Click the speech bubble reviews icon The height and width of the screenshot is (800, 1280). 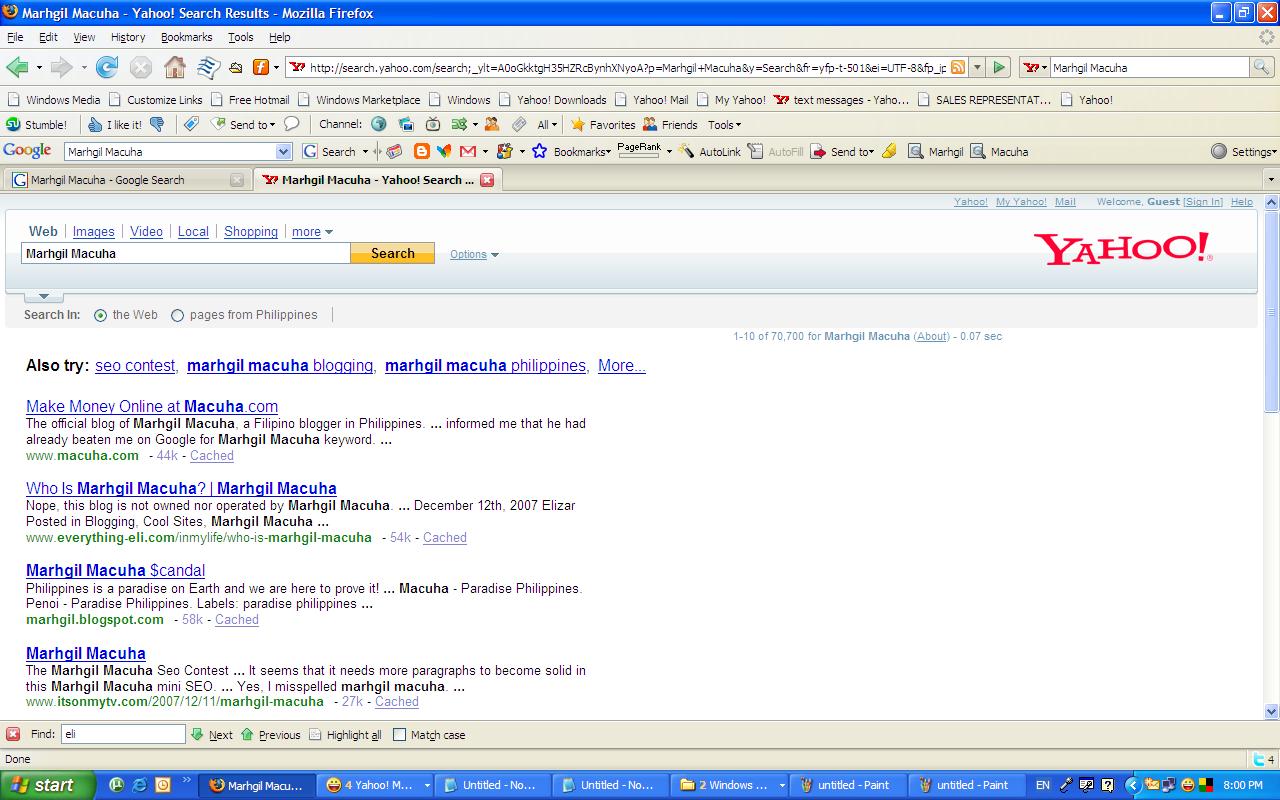click(x=292, y=125)
